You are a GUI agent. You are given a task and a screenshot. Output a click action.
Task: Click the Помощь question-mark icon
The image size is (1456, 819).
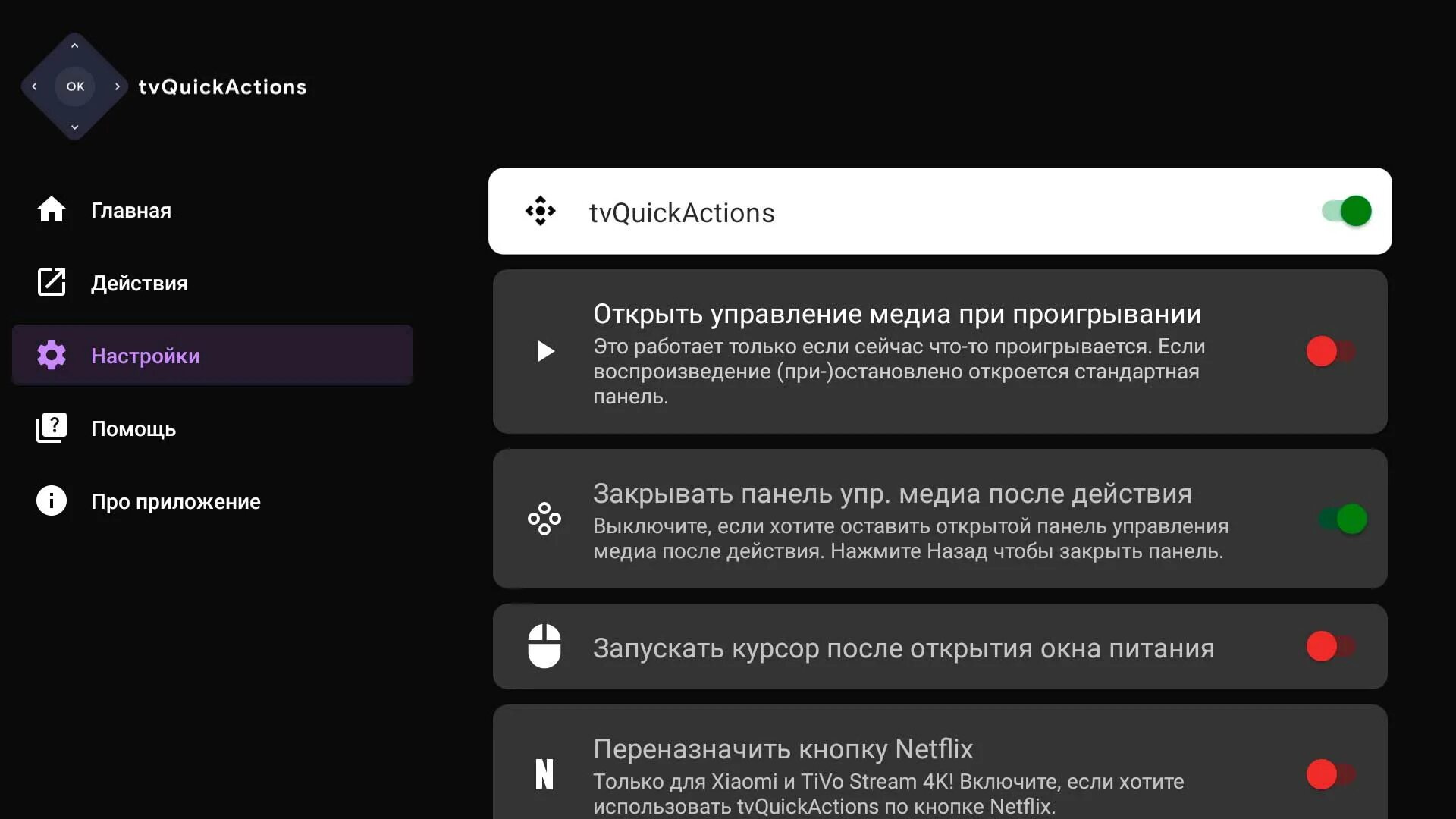pyautogui.click(x=52, y=428)
